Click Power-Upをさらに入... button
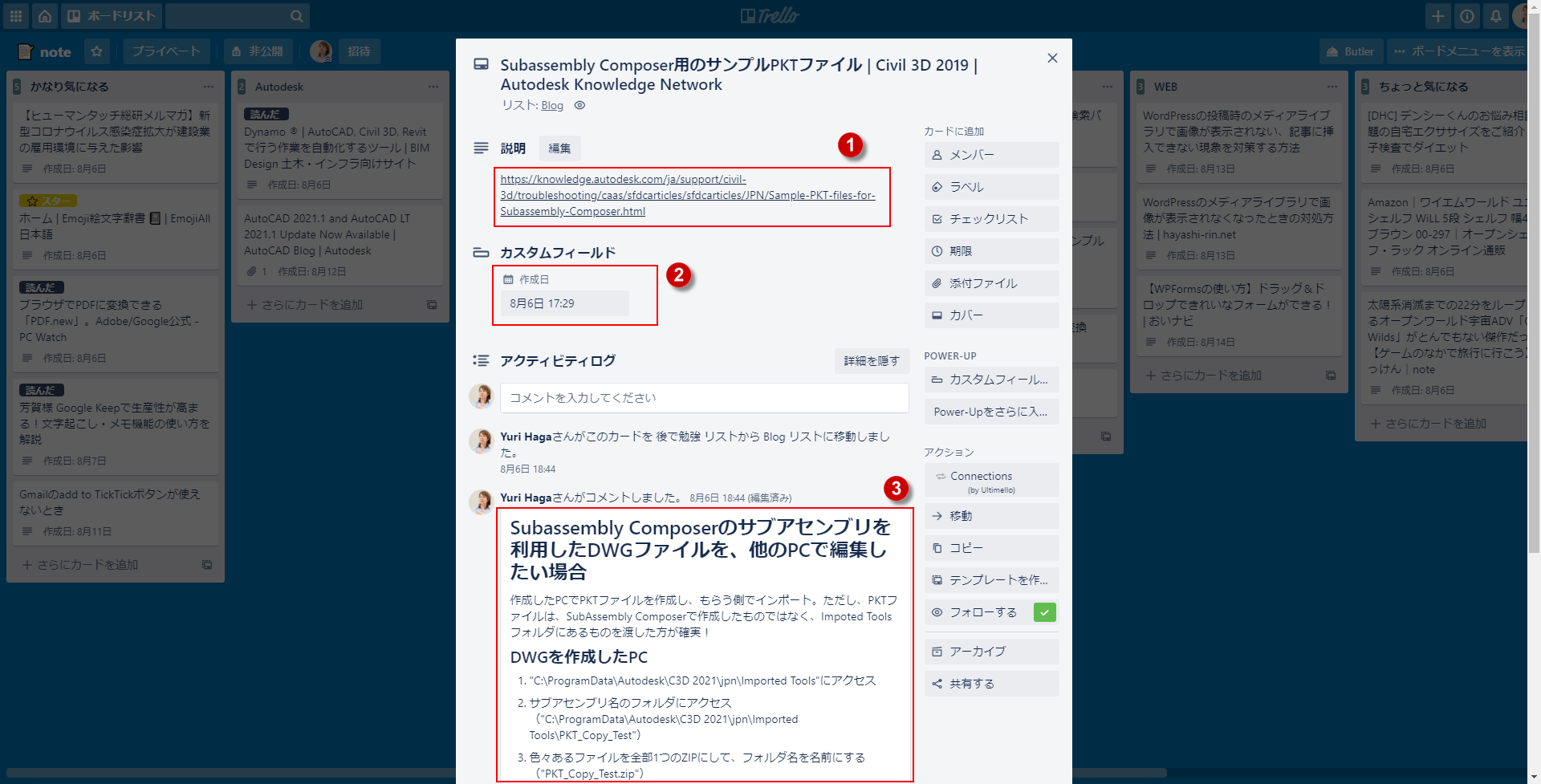 (991, 412)
